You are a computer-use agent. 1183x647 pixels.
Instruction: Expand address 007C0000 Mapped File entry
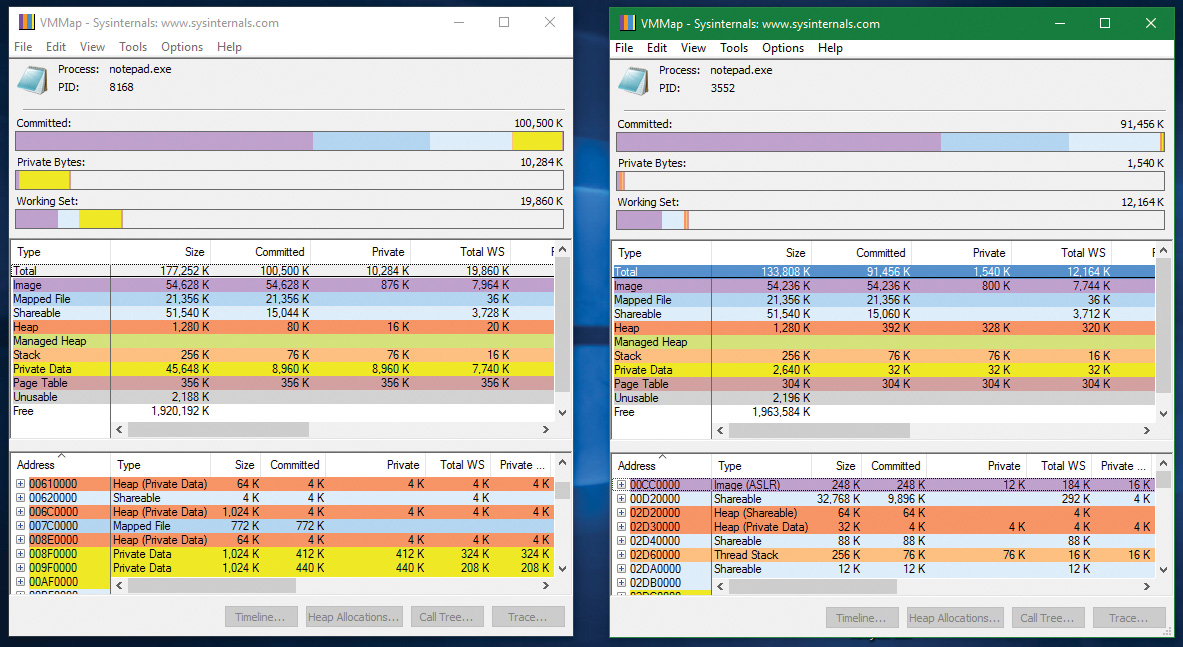click(x=20, y=526)
